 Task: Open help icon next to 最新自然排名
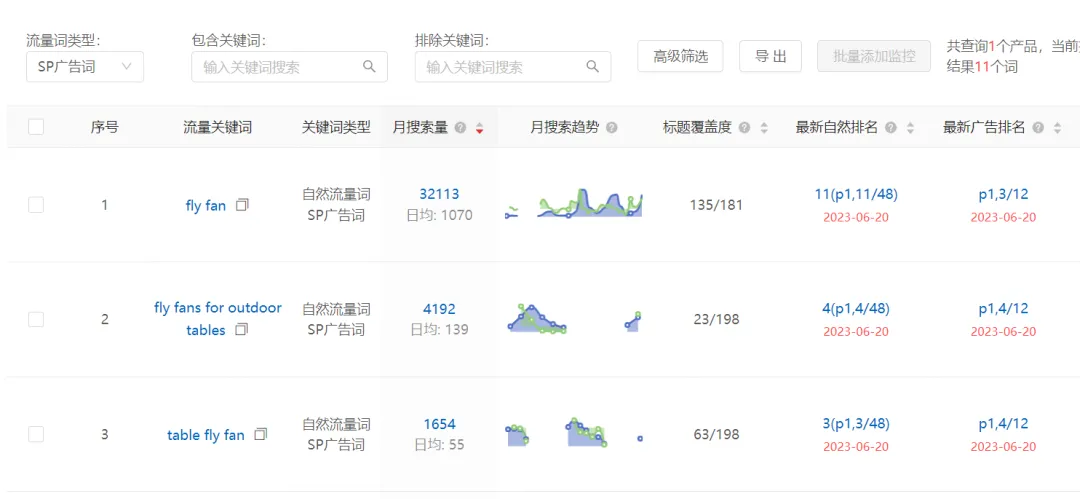coord(891,128)
